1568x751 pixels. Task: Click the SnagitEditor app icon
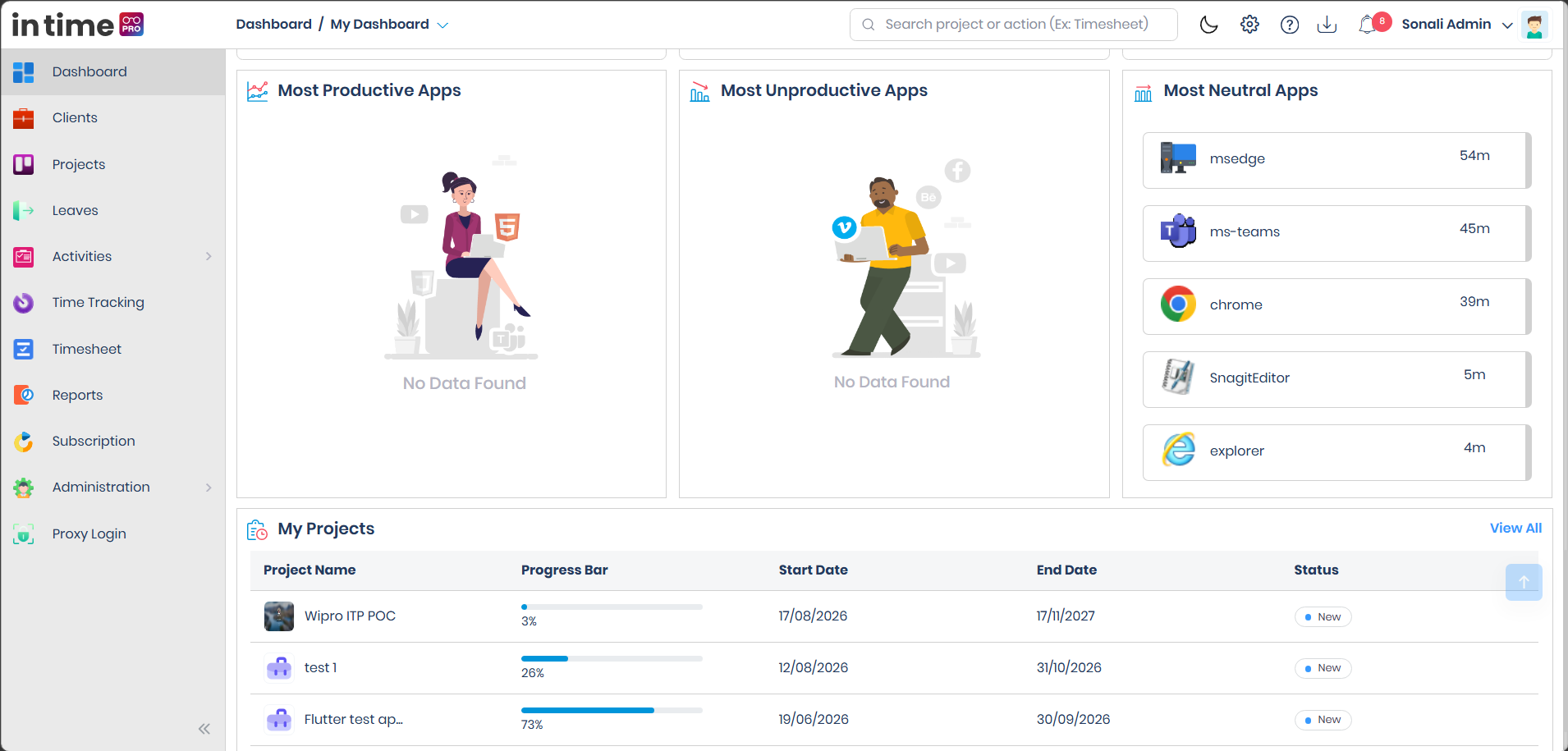tap(1178, 377)
